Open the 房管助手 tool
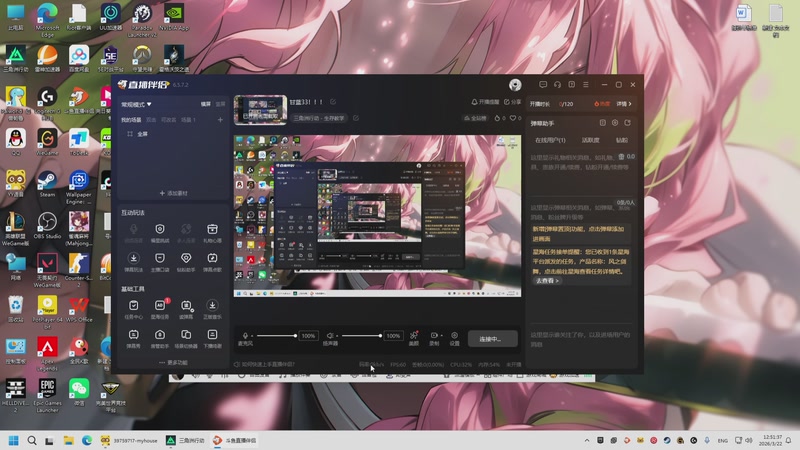The width and height of the screenshot is (800, 450). click(x=160, y=338)
